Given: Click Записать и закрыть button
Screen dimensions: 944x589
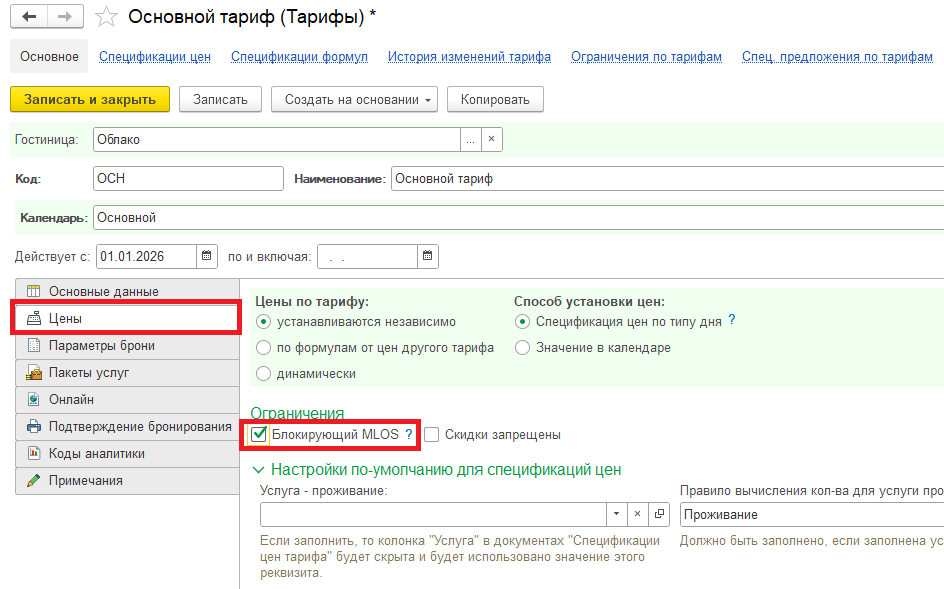Looking at the screenshot, I should 90,99.
